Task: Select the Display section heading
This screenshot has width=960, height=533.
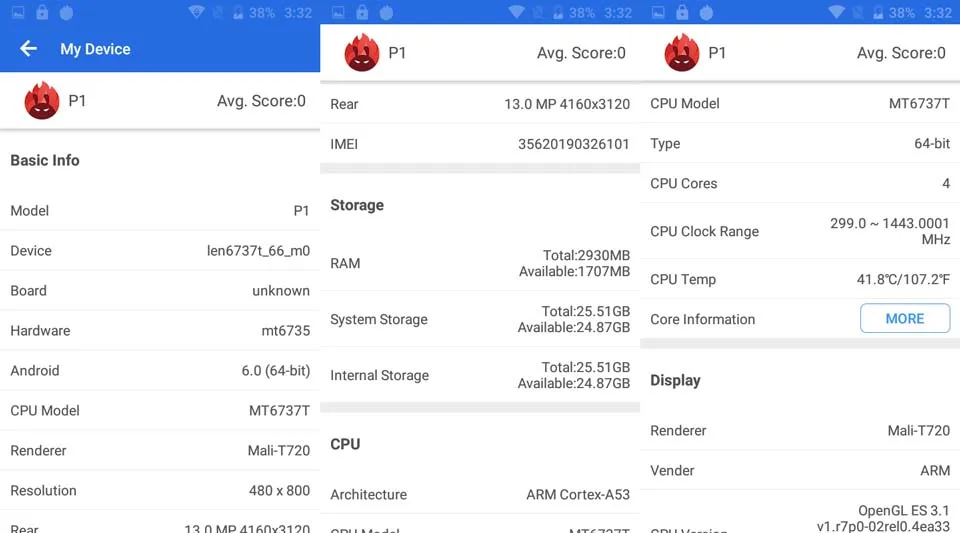Action: pyautogui.click(x=675, y=381)
